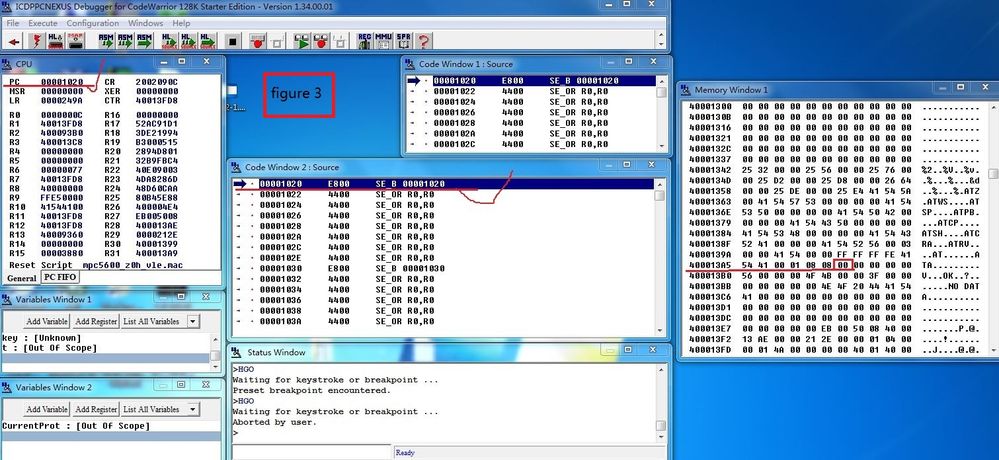Image resolution: width=999 pixels, height=460 pixels.
Task: Select the LR register value 0000249A
Action: [62, 101]
